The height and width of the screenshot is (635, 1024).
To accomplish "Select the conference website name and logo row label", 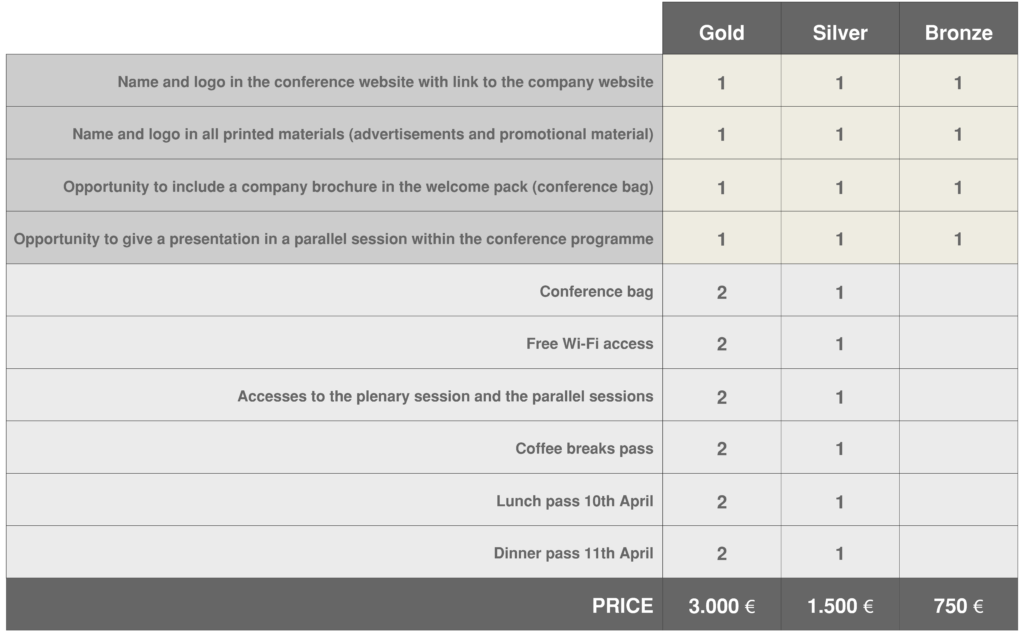I will 385,82.
